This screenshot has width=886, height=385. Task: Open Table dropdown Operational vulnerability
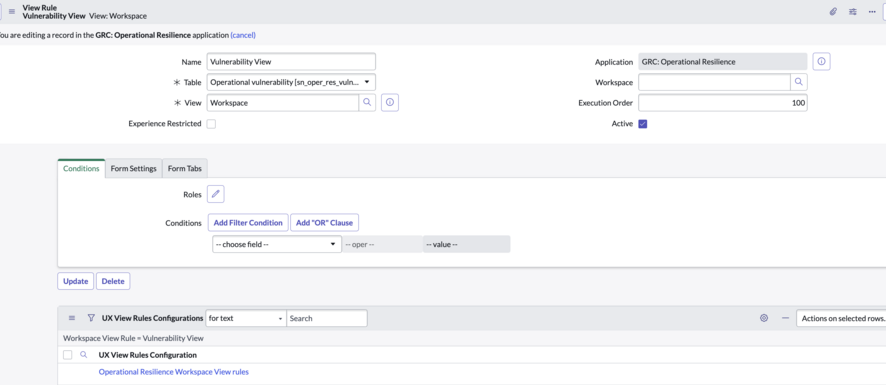coord(291,83)
